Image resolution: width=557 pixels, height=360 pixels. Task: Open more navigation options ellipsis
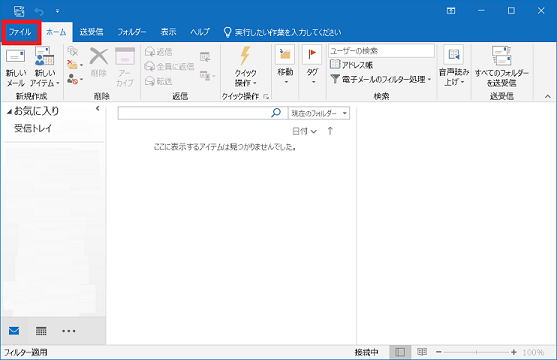(68, 331)
